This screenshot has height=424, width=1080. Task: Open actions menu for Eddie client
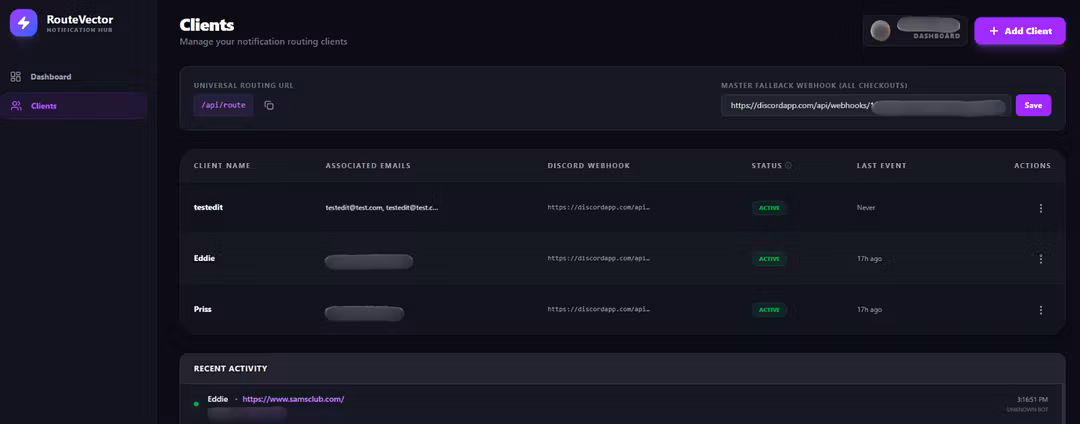point(1040,259)
